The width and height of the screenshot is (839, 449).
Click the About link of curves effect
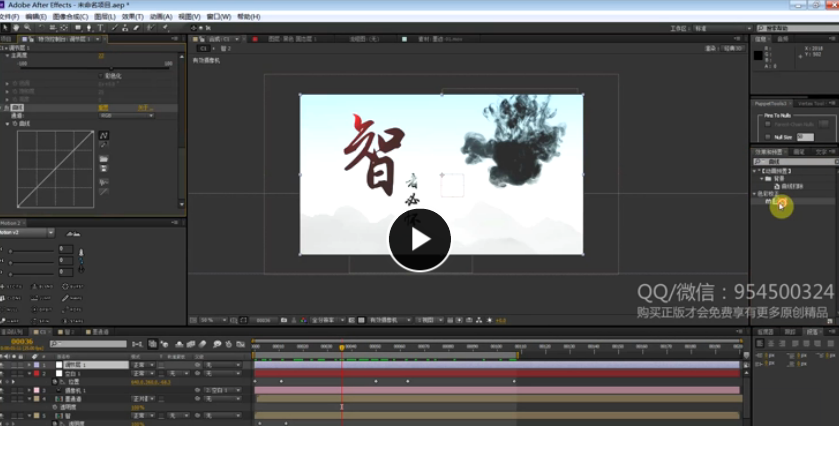tap(144, 108)
